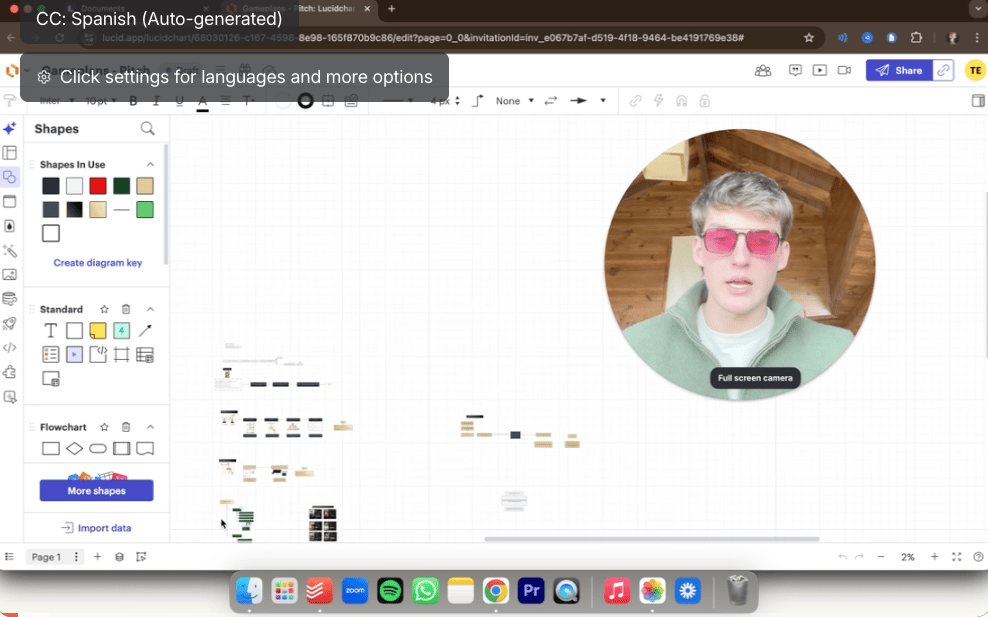Collapse the Shapes In Use section
Viewport: 988px width, 617px height.
(150, 164)
